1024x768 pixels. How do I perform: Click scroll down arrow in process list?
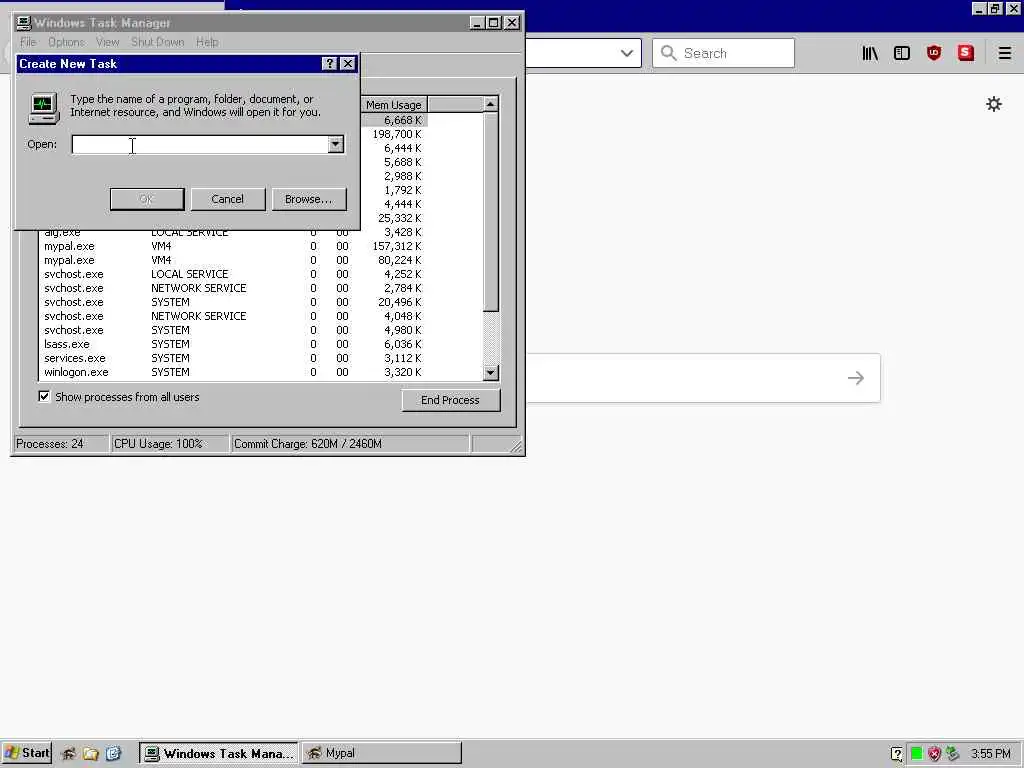pos(490,373)
